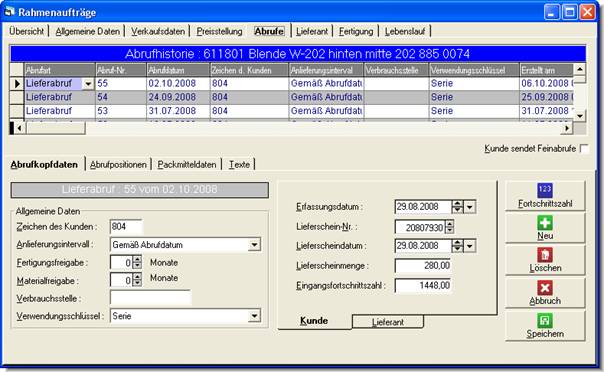The height and width of the screenshot is (372, 604).
Task: Click the Abruf-Nr. column header
Action: (x=121, y=70)
